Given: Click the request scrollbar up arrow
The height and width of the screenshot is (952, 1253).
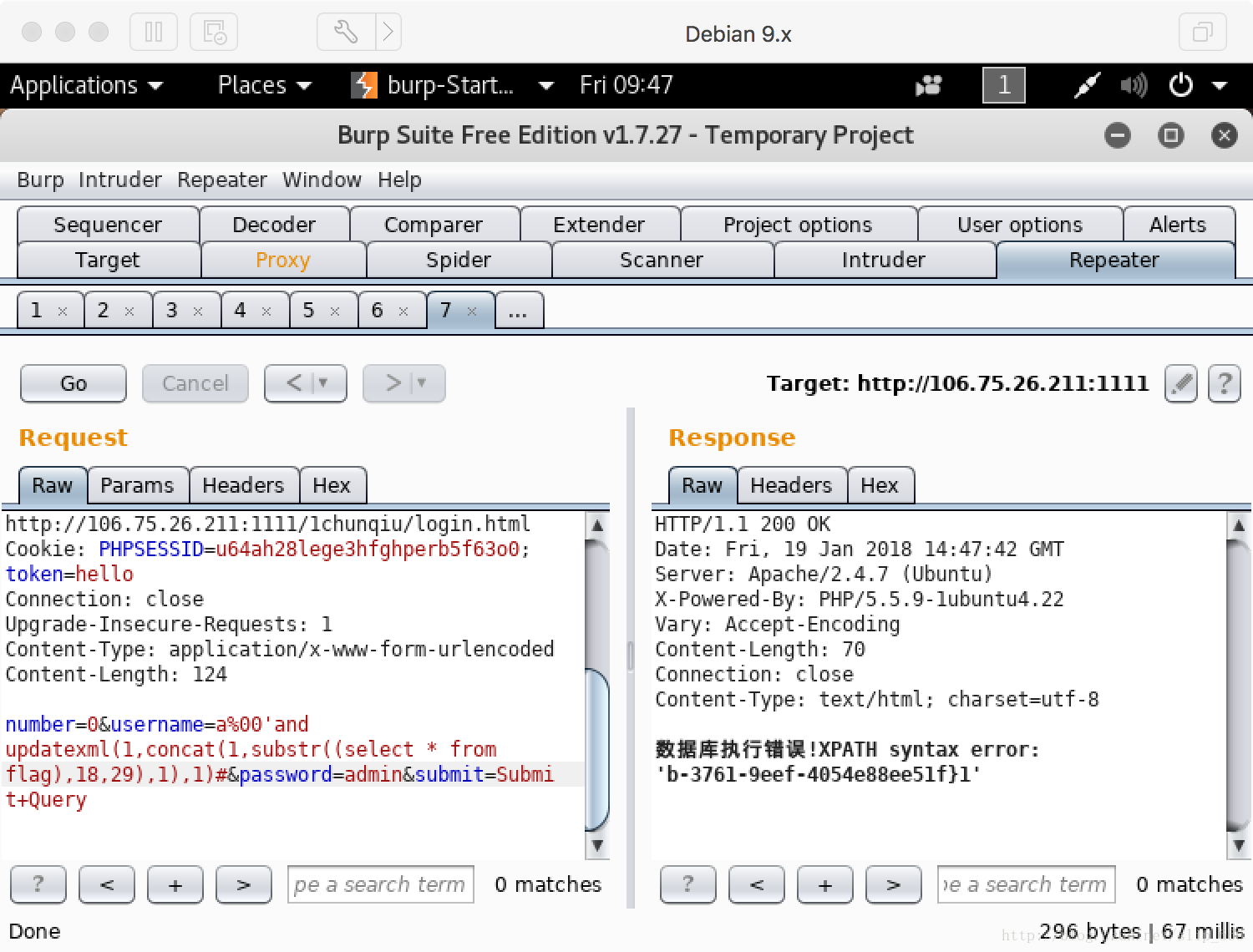Looking at the screenshot, I should [x=597, y=525].
